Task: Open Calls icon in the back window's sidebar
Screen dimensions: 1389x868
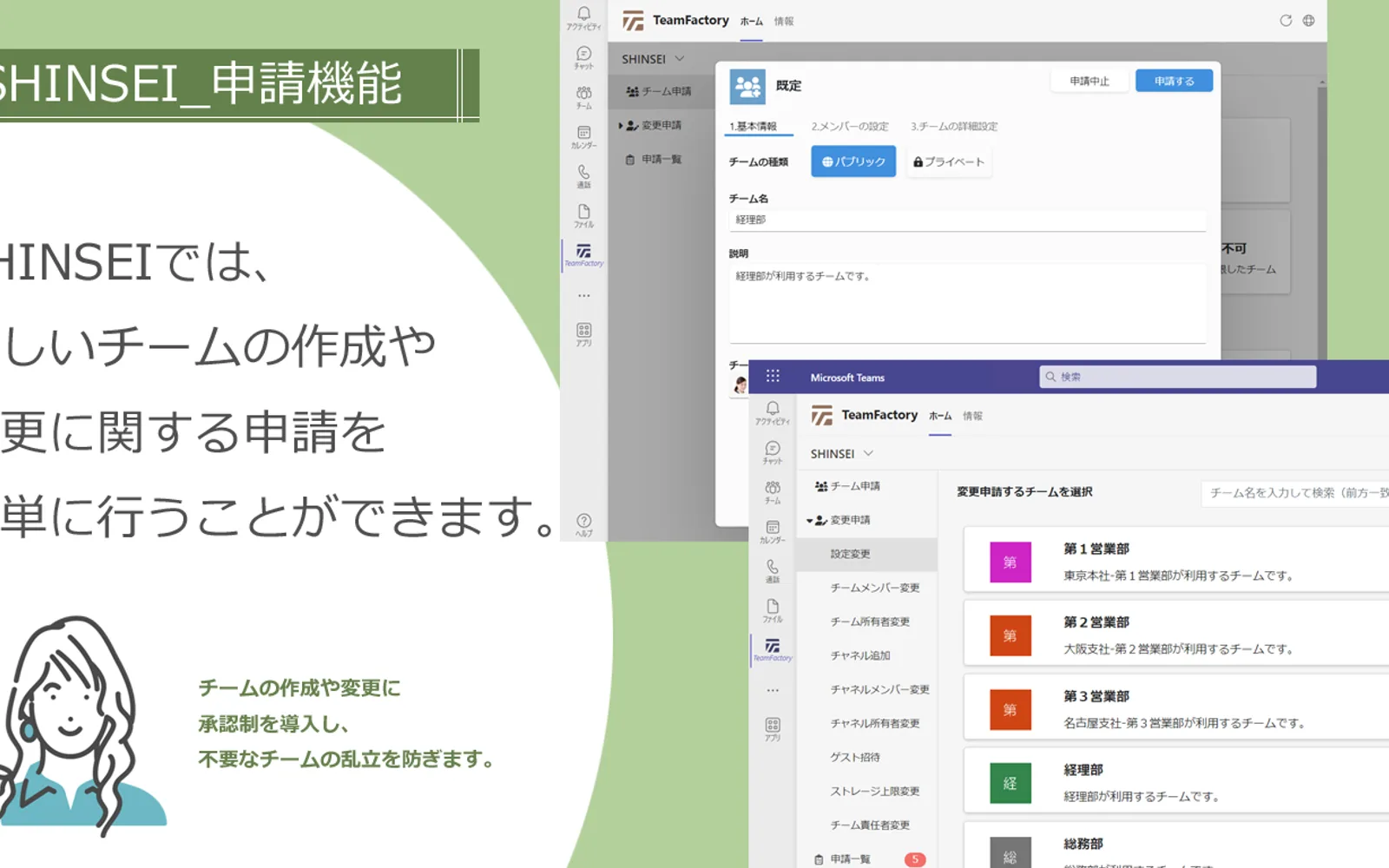Action: [x=583, y=176]
